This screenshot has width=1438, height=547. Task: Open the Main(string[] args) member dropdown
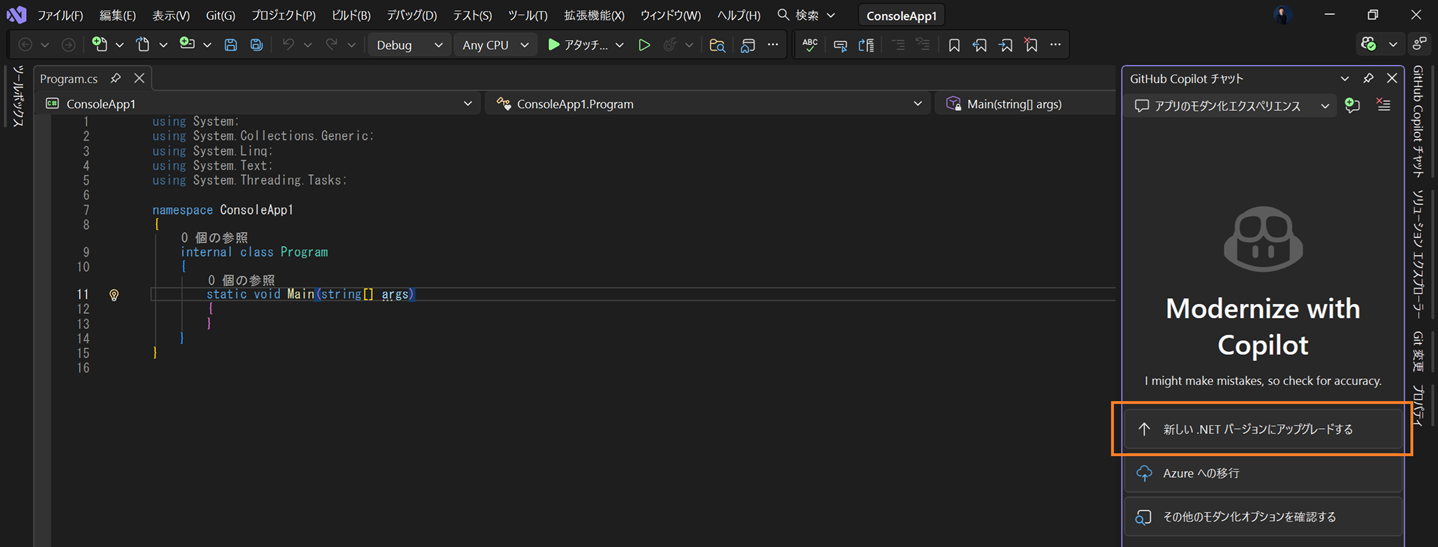1027,104
